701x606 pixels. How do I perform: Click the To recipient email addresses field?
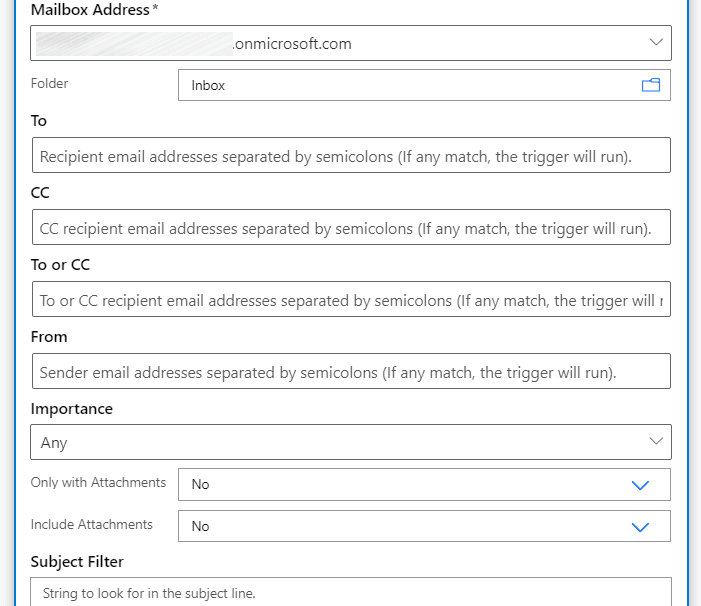point(351,155)
